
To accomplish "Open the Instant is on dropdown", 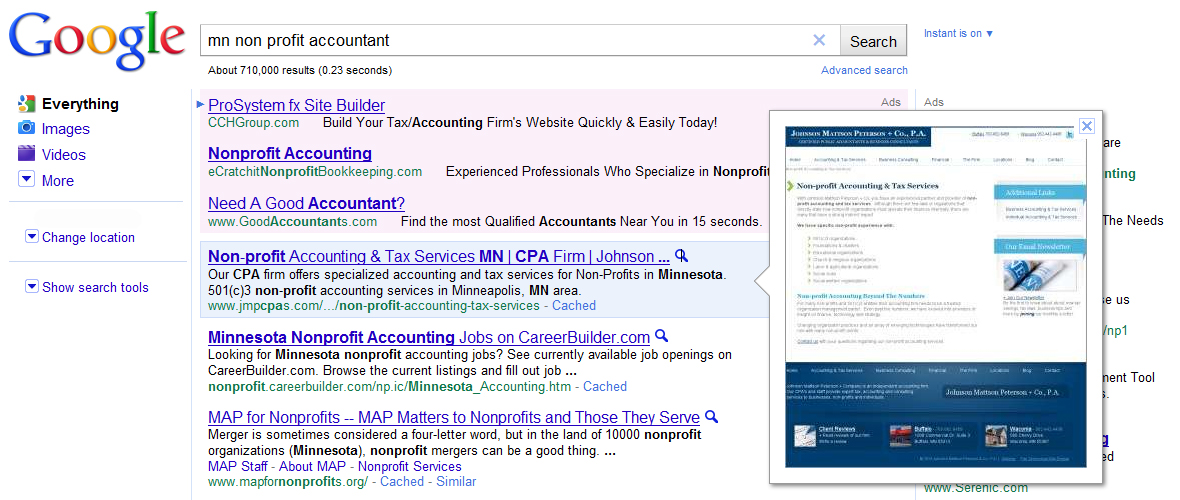I will coord(958,33).
